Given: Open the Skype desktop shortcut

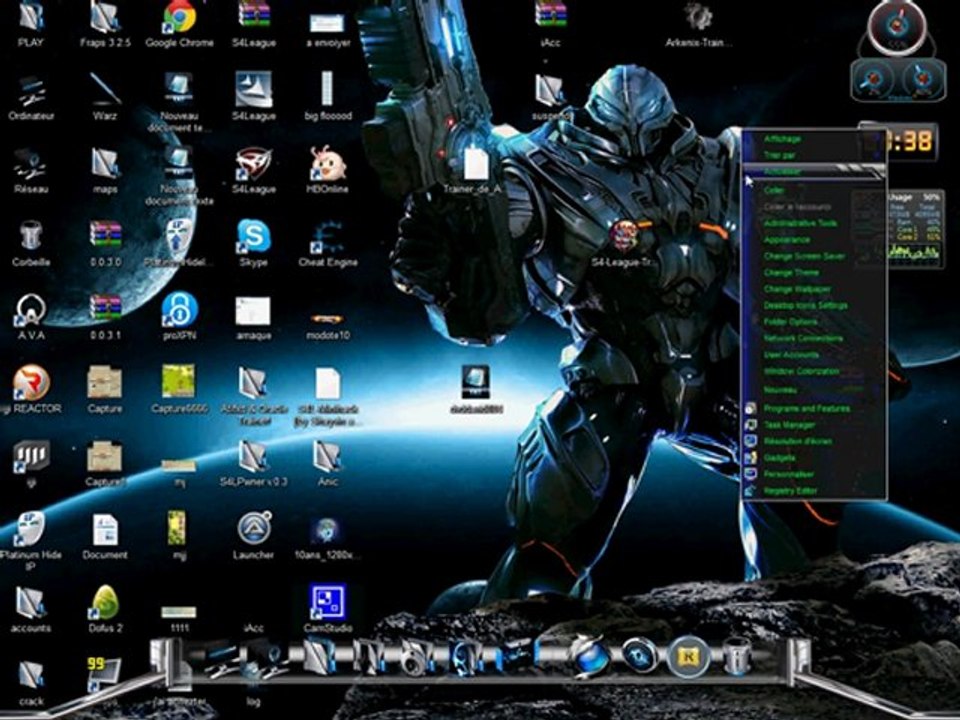Looking at the screenshot, I should click(253, 243).
